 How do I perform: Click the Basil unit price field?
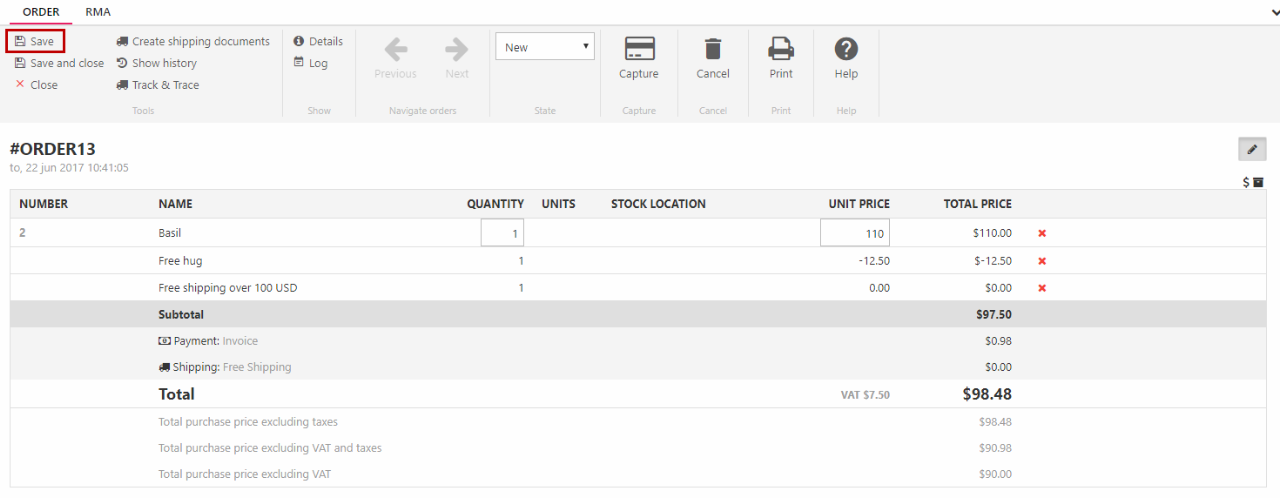click(855, 233)
